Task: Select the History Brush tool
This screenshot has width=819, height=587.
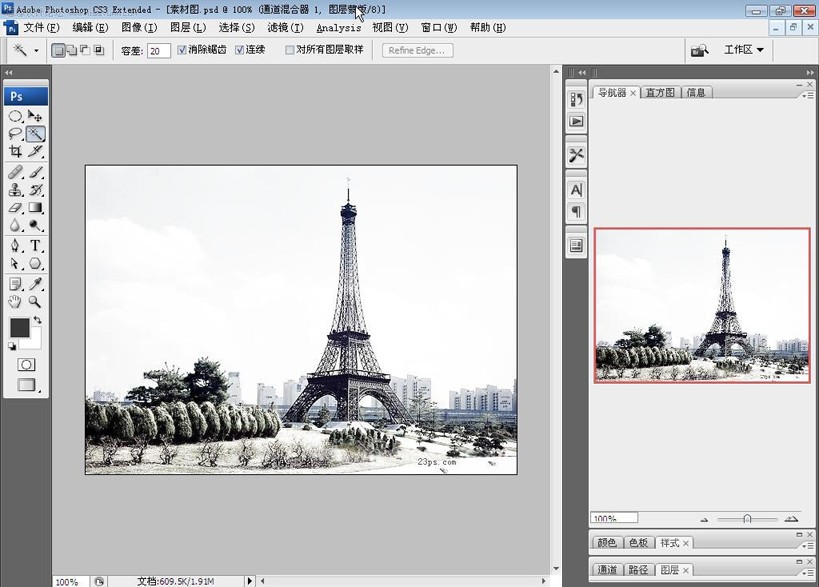Action: [35, 190]
